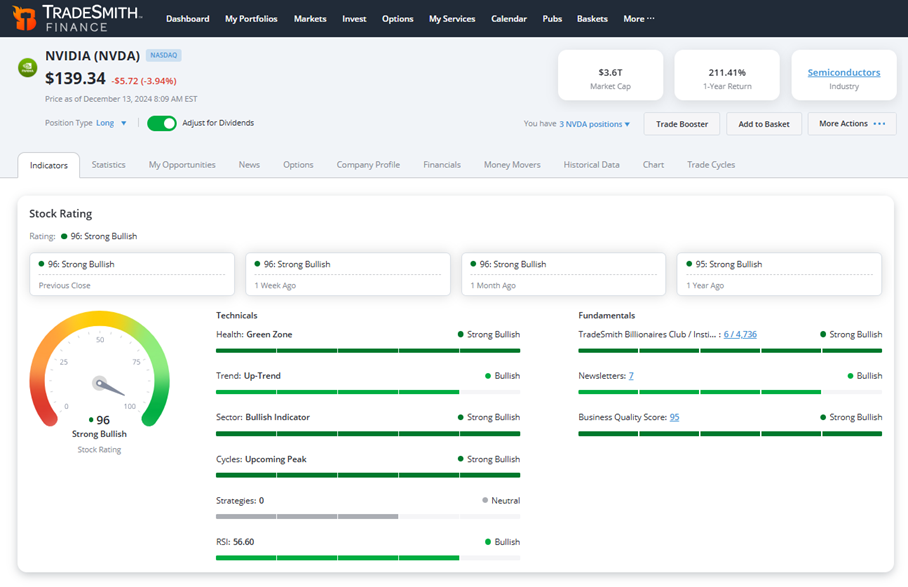Open the More Actions dropdown
The height and width of the screenshot is (587, 908).
852,124
